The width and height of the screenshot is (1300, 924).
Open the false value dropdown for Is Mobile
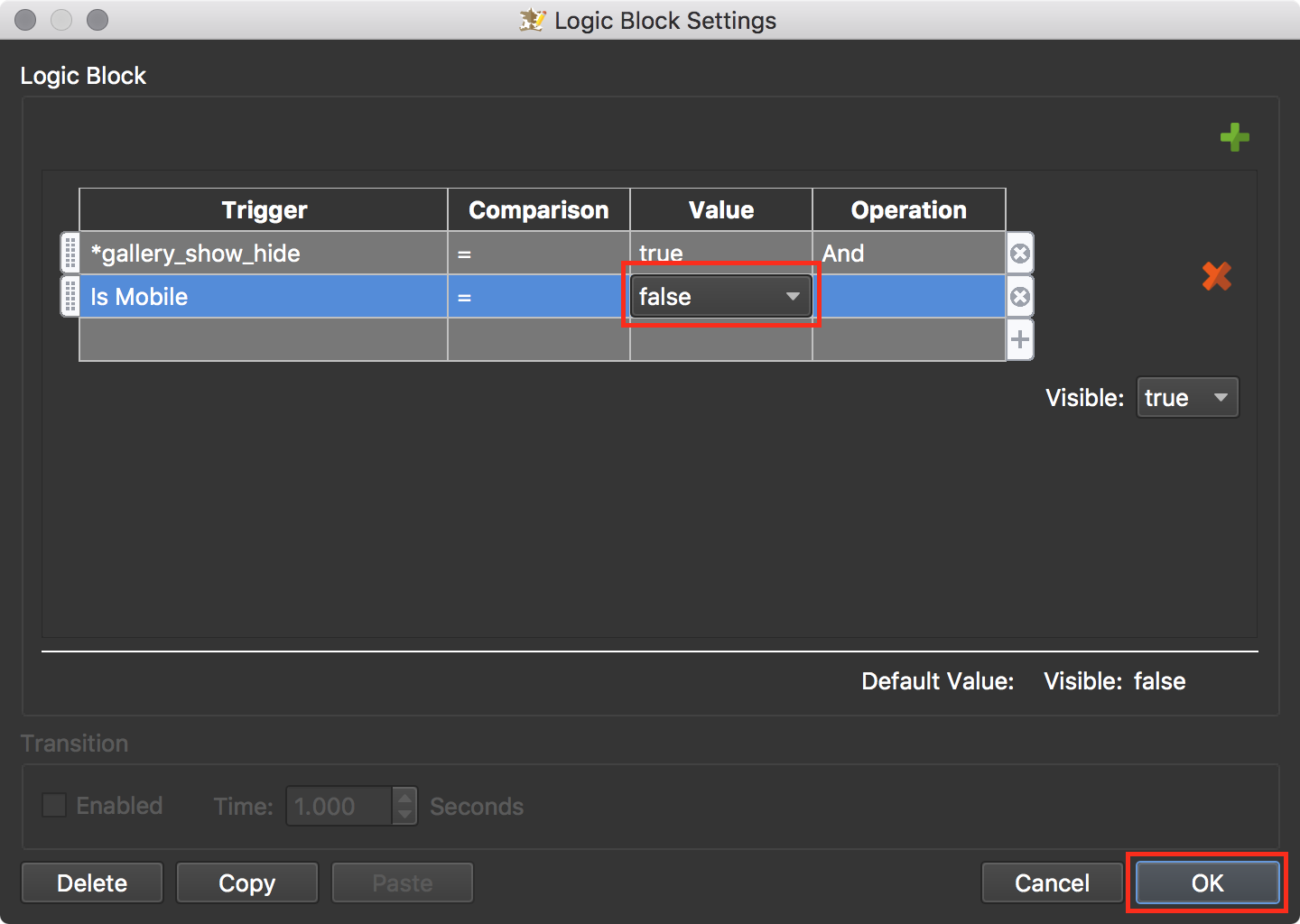click(x=720, y=296)
